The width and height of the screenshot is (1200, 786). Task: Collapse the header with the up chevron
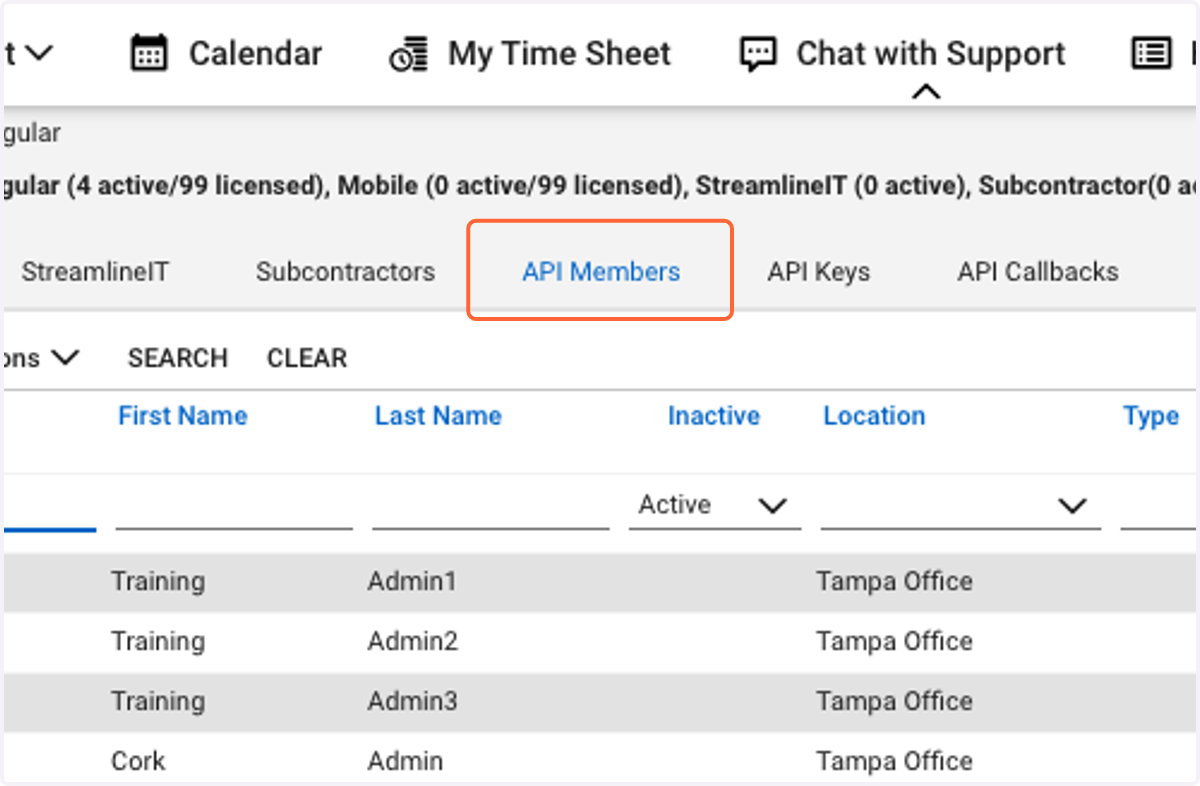coord(927,92)
